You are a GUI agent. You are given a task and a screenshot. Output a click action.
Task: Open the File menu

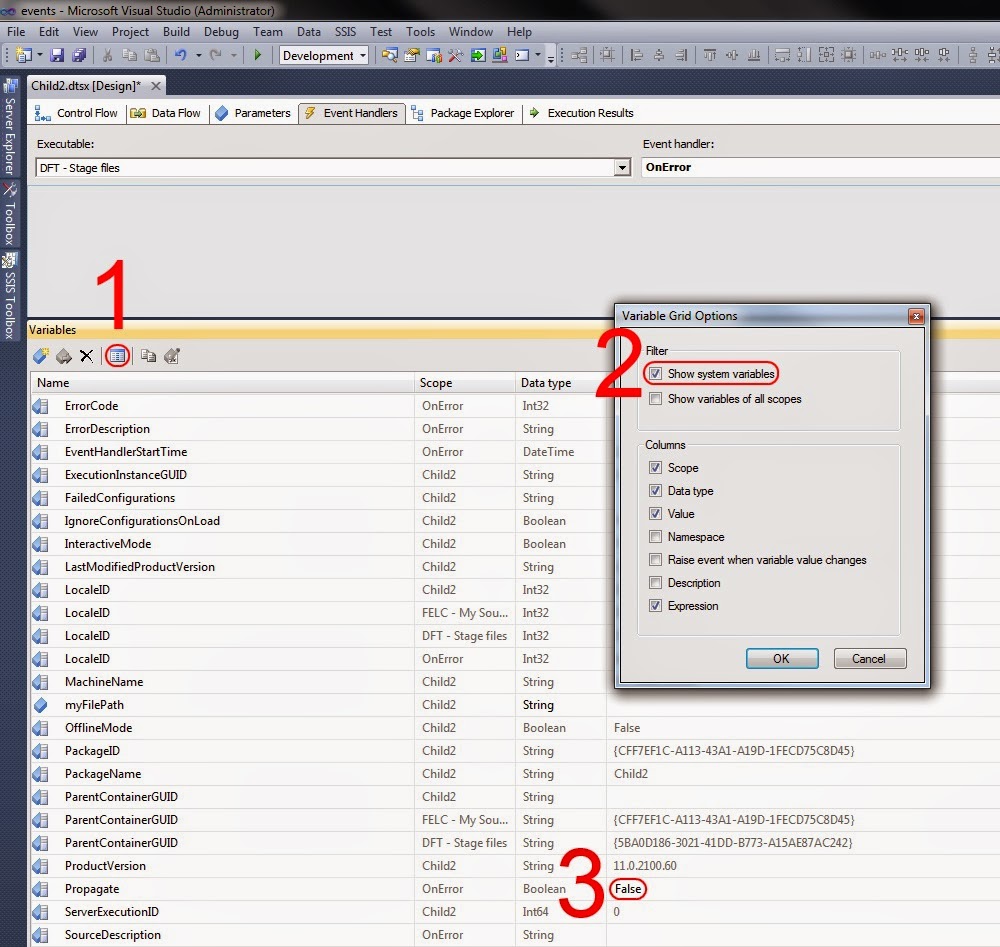pos(16,31)
